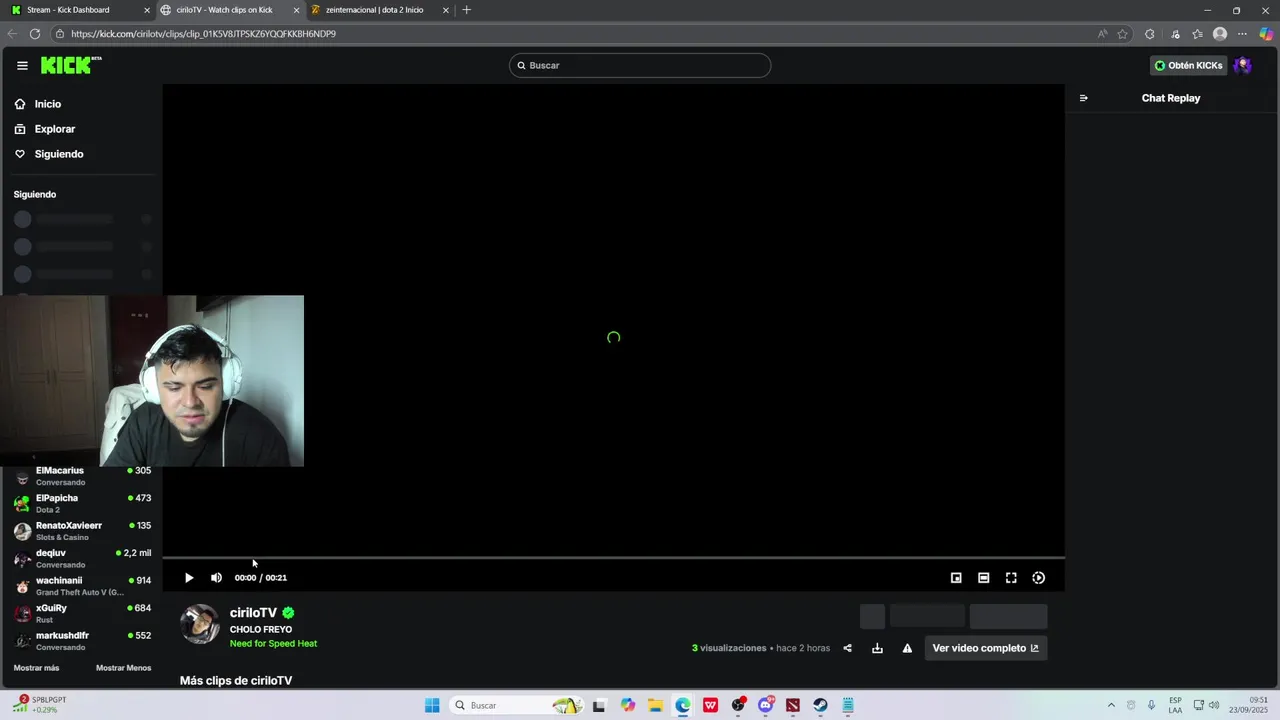1280x720 pixels.
Task: Add this page to favorites
Action: [x=1123, y=34]
